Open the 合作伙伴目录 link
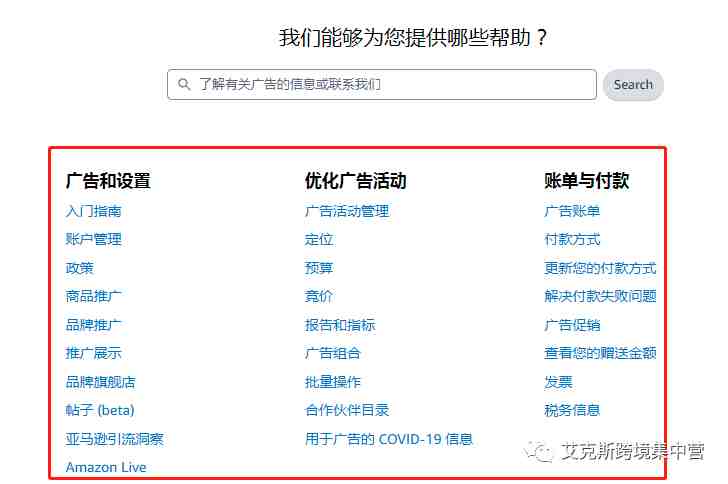This screenshot has width=728, height=484. 347,410
